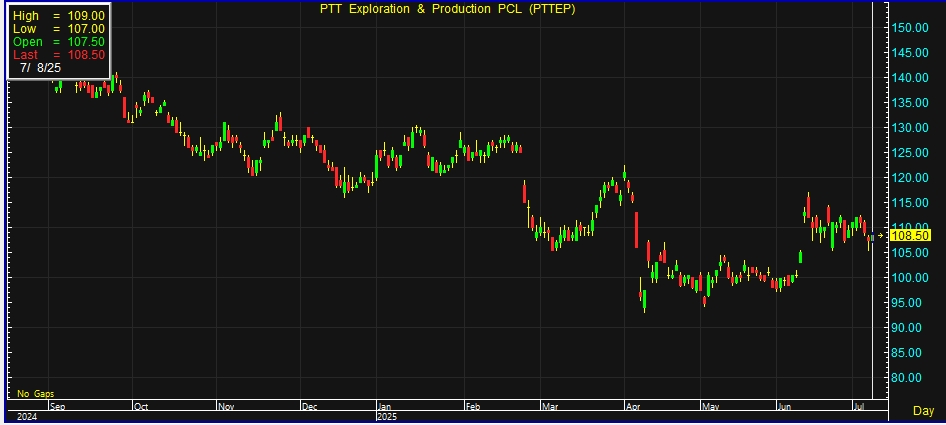The height and width of the screenshot is (425, 946).
Task: Click the Low = 107.00 readout
Action: tap(59, 29)
